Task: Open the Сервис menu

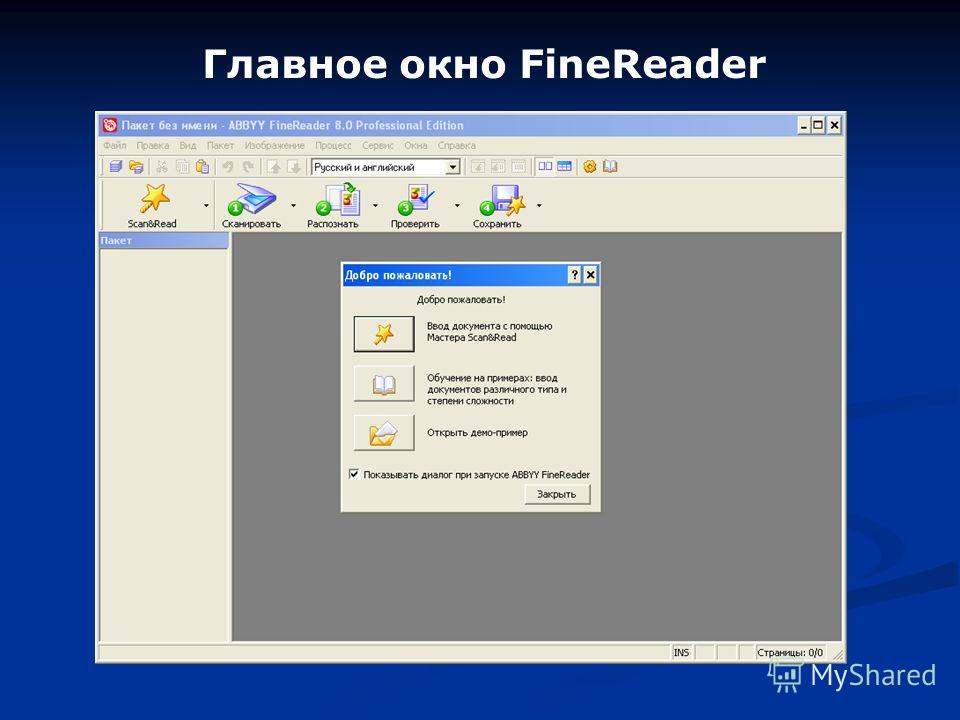Action: [378, 146]
